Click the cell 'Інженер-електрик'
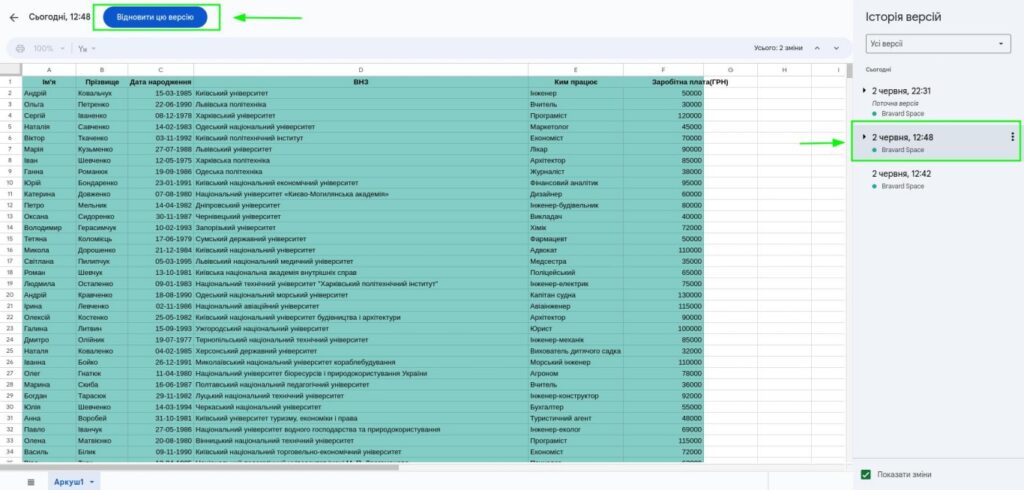This screenshot has width=1024, height=490. pos(575,284)
